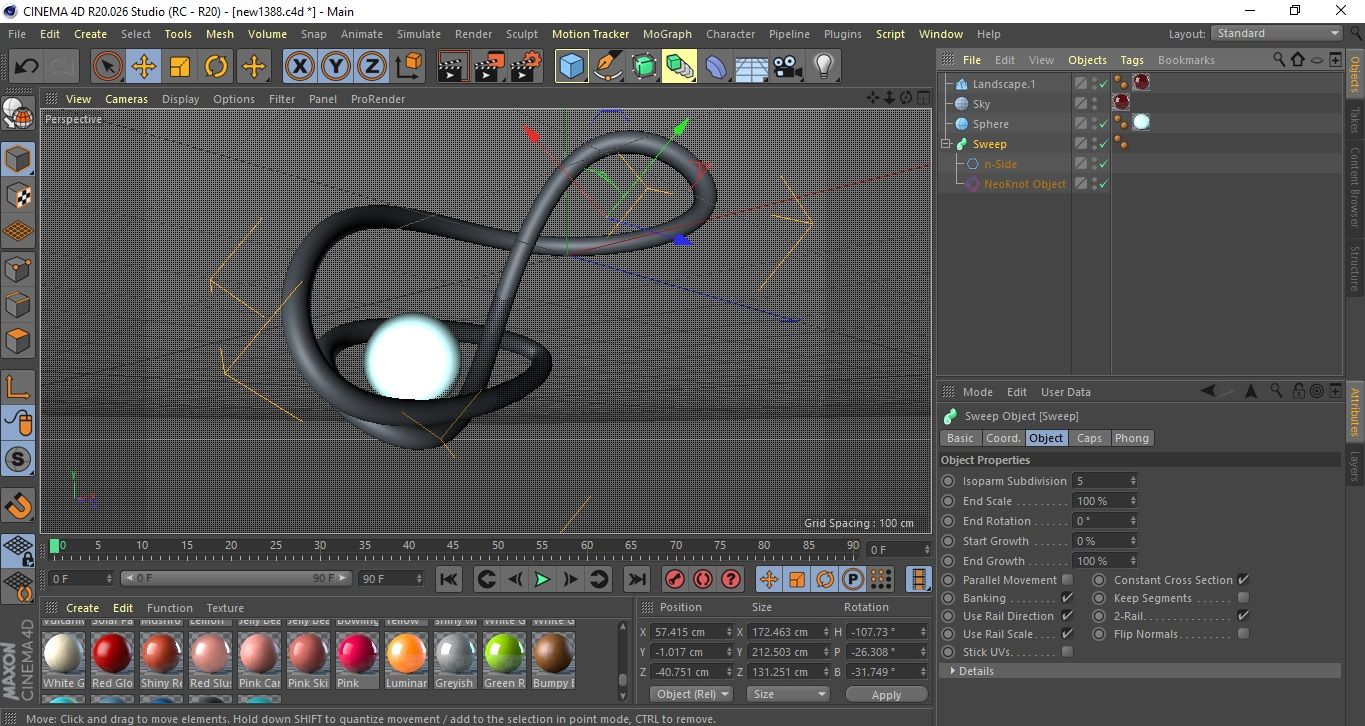Select the Live Selection tool
The height and width of the screenshot is (726, 1365).
pos(108,67)
